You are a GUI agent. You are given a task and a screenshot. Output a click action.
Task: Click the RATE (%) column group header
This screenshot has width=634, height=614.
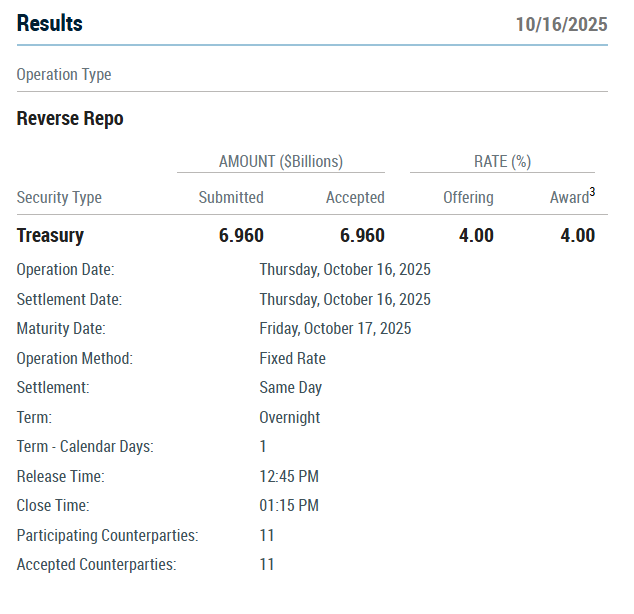click(x=502, y=161)
